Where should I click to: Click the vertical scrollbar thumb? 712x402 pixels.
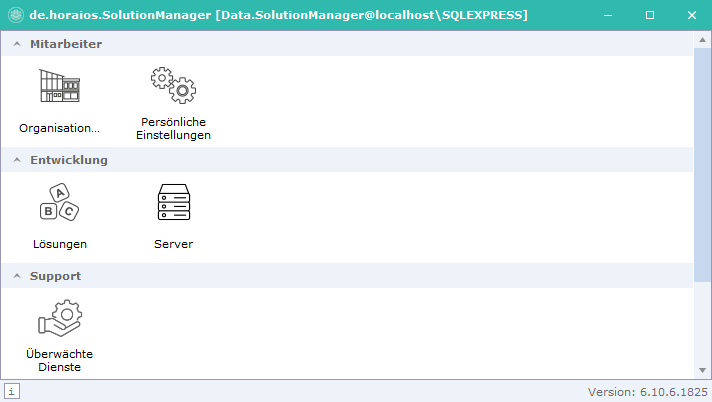(x=702, y=164)
